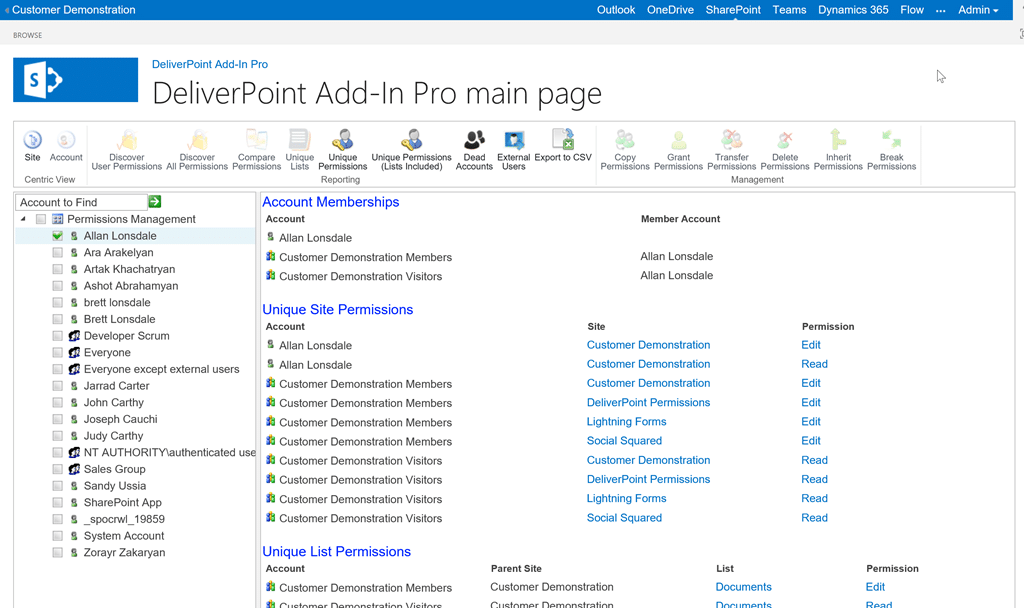Select Sandy Ussia in account tree
Screen dimensions: 1024x608
coord(114,486)
